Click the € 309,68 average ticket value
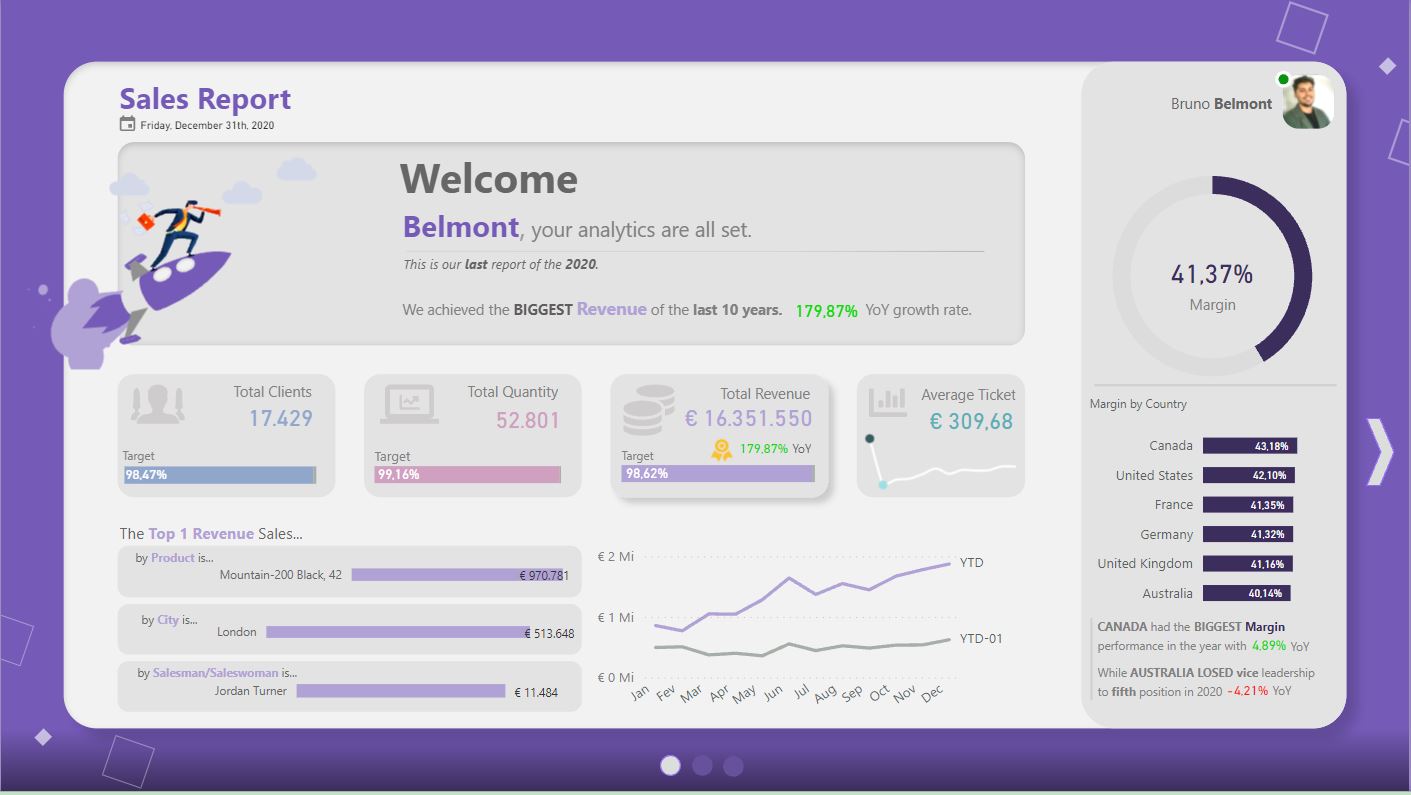This screenshot has height=795, width=1411. 971,422
